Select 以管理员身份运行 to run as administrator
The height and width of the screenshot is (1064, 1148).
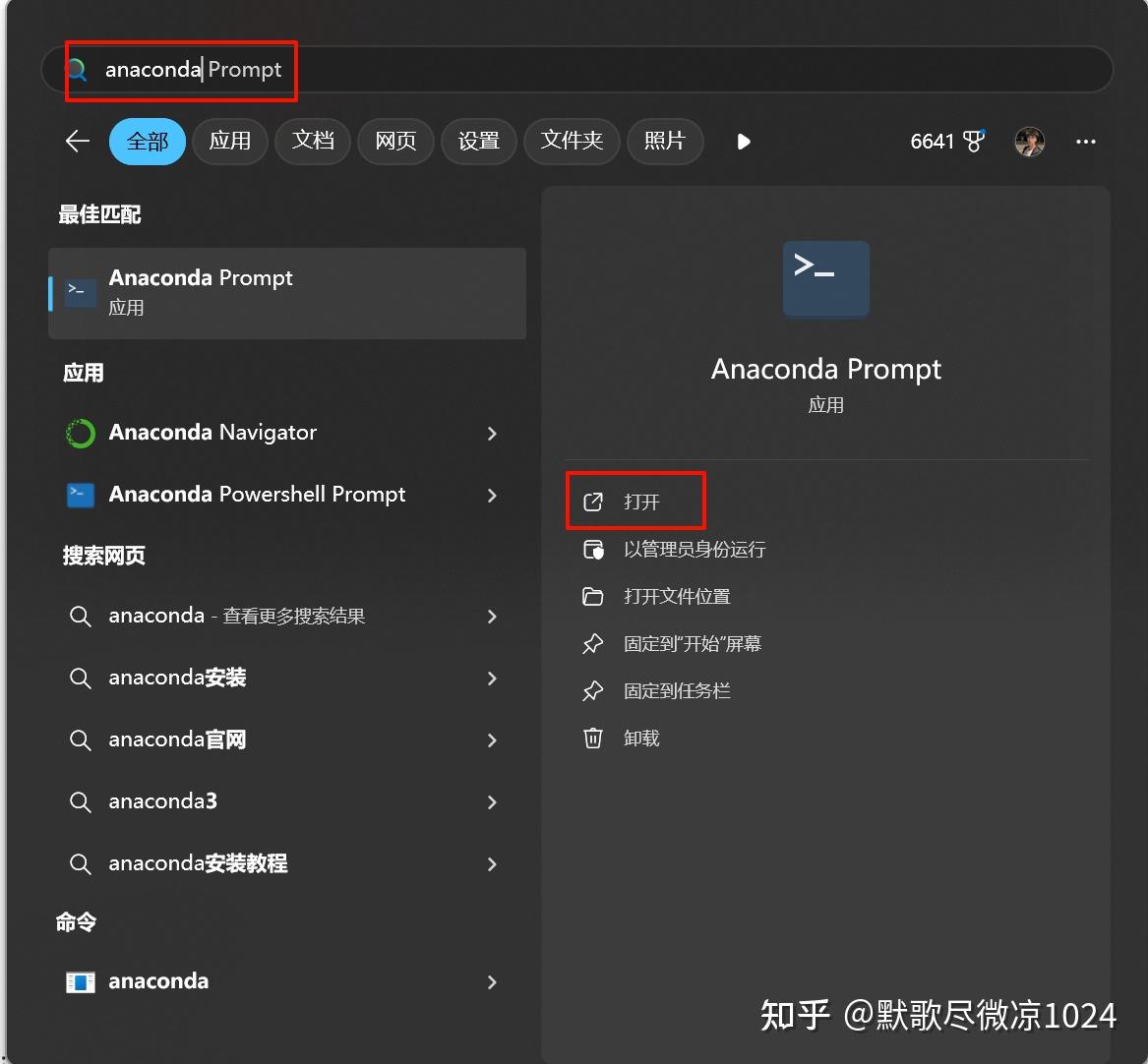(x=695, y=550)
